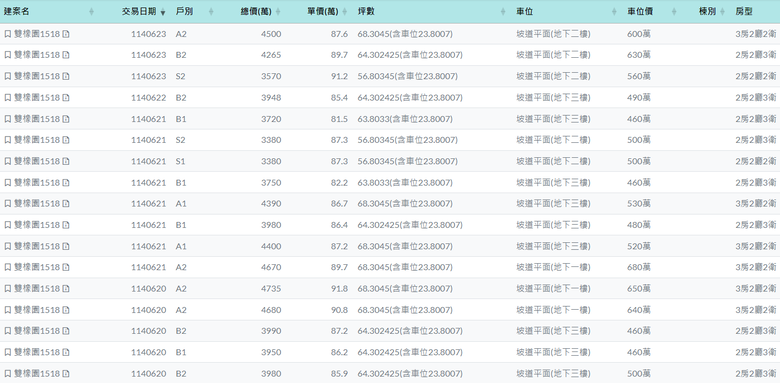Open document icon in row with unit price 86.2

(x=66, y=352)
